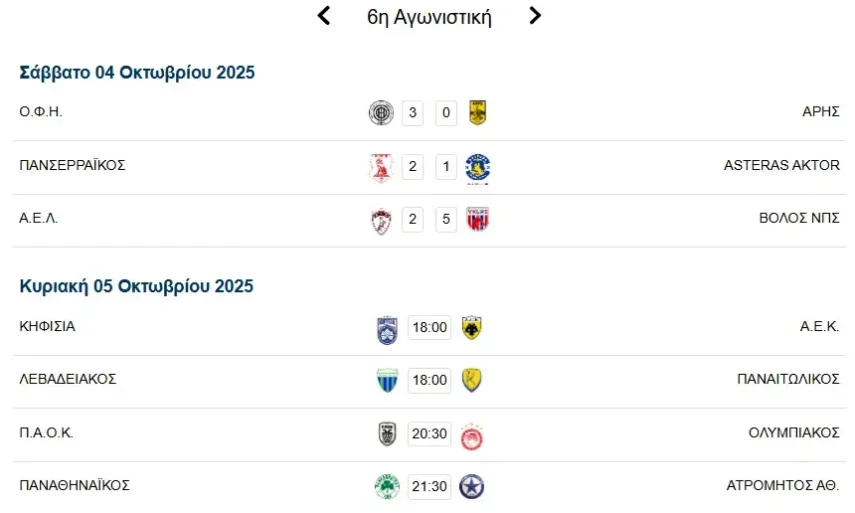Click the ΟΛΥΜΠΙΑΚΟΣ red-white crest
The image size is (855, 513).
tap(471, 435)
